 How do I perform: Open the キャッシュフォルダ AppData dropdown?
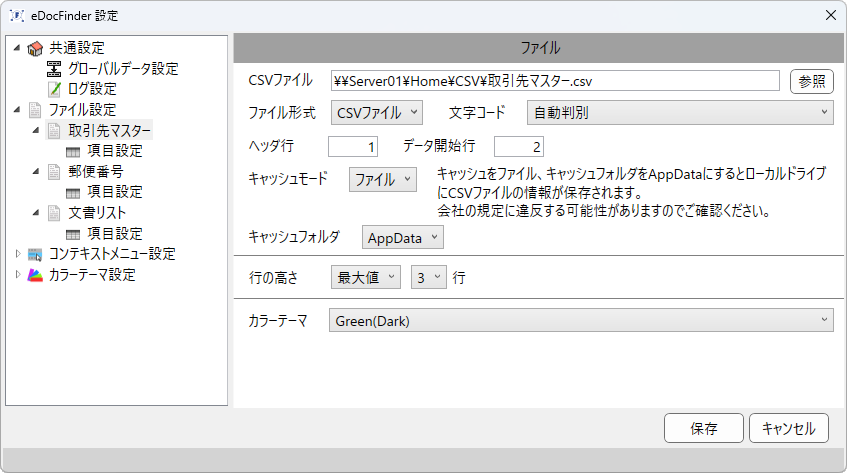coord(402,238)
